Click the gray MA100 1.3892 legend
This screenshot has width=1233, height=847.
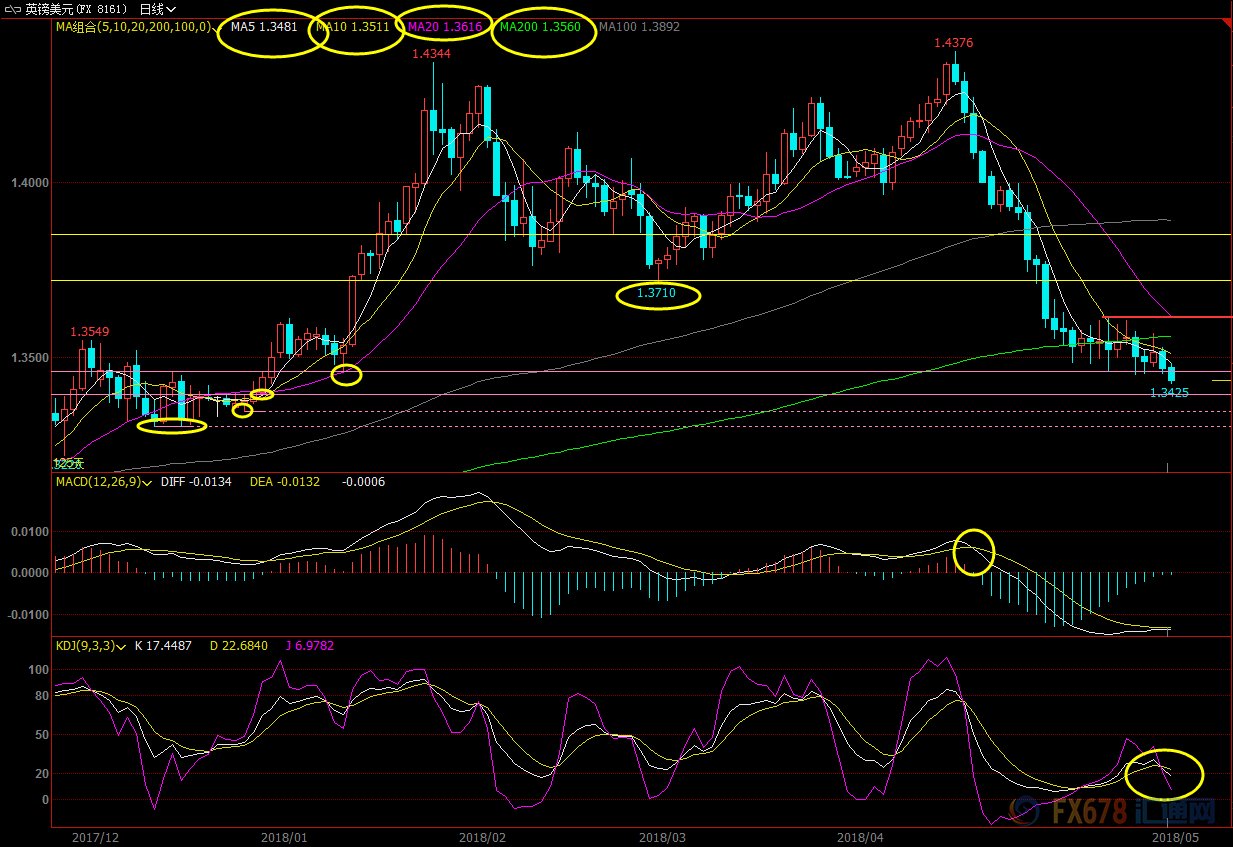pos(639,27)
